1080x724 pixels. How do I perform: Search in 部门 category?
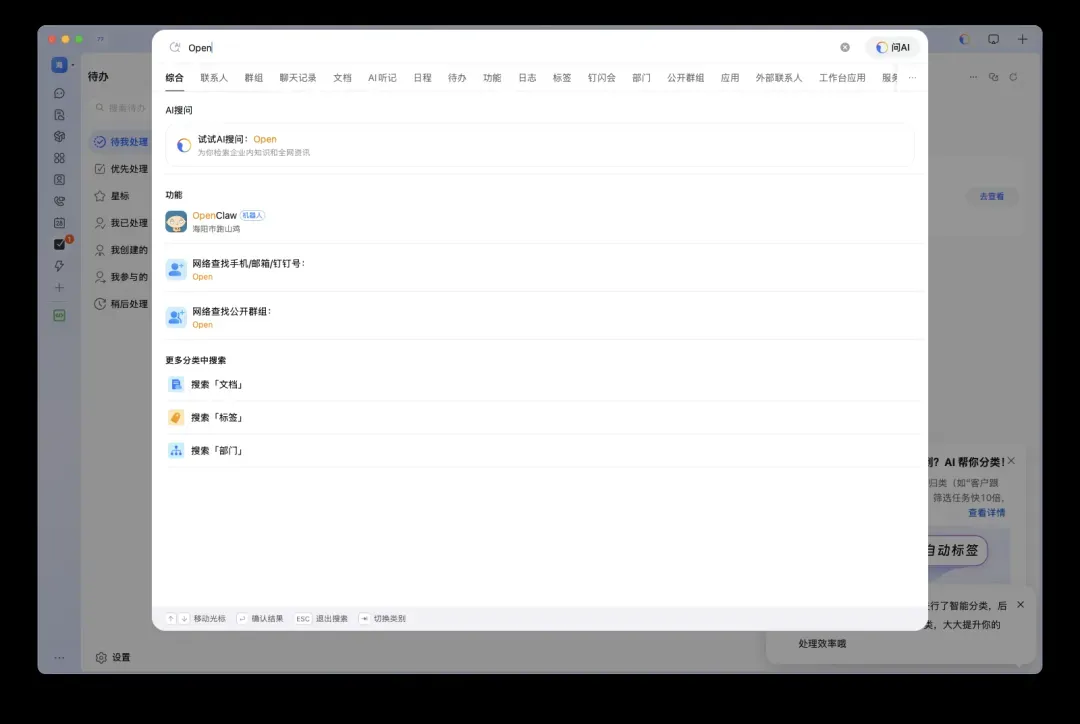pyautogui.click(x=543, y=451)
